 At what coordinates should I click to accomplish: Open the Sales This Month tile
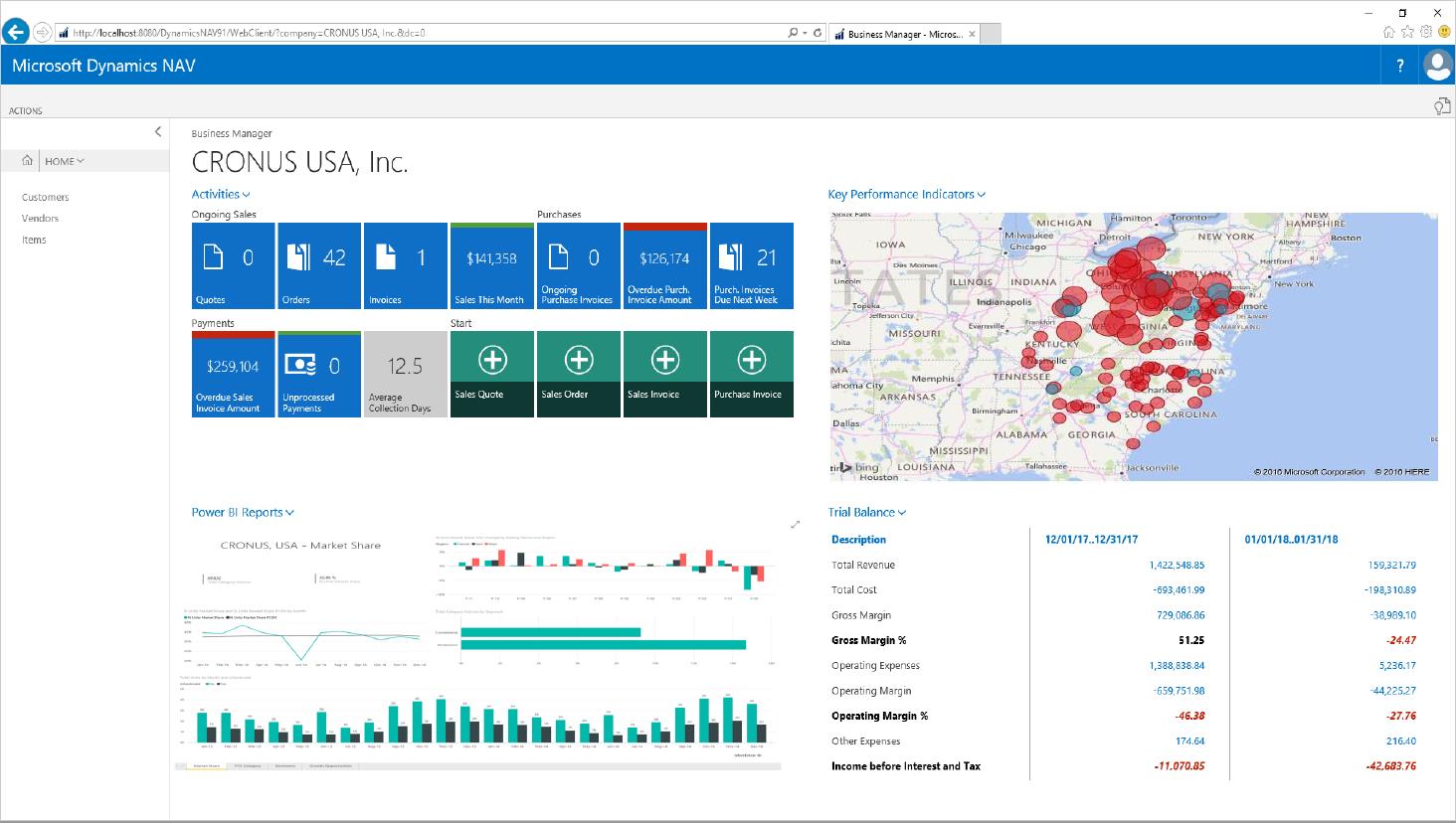492,265
